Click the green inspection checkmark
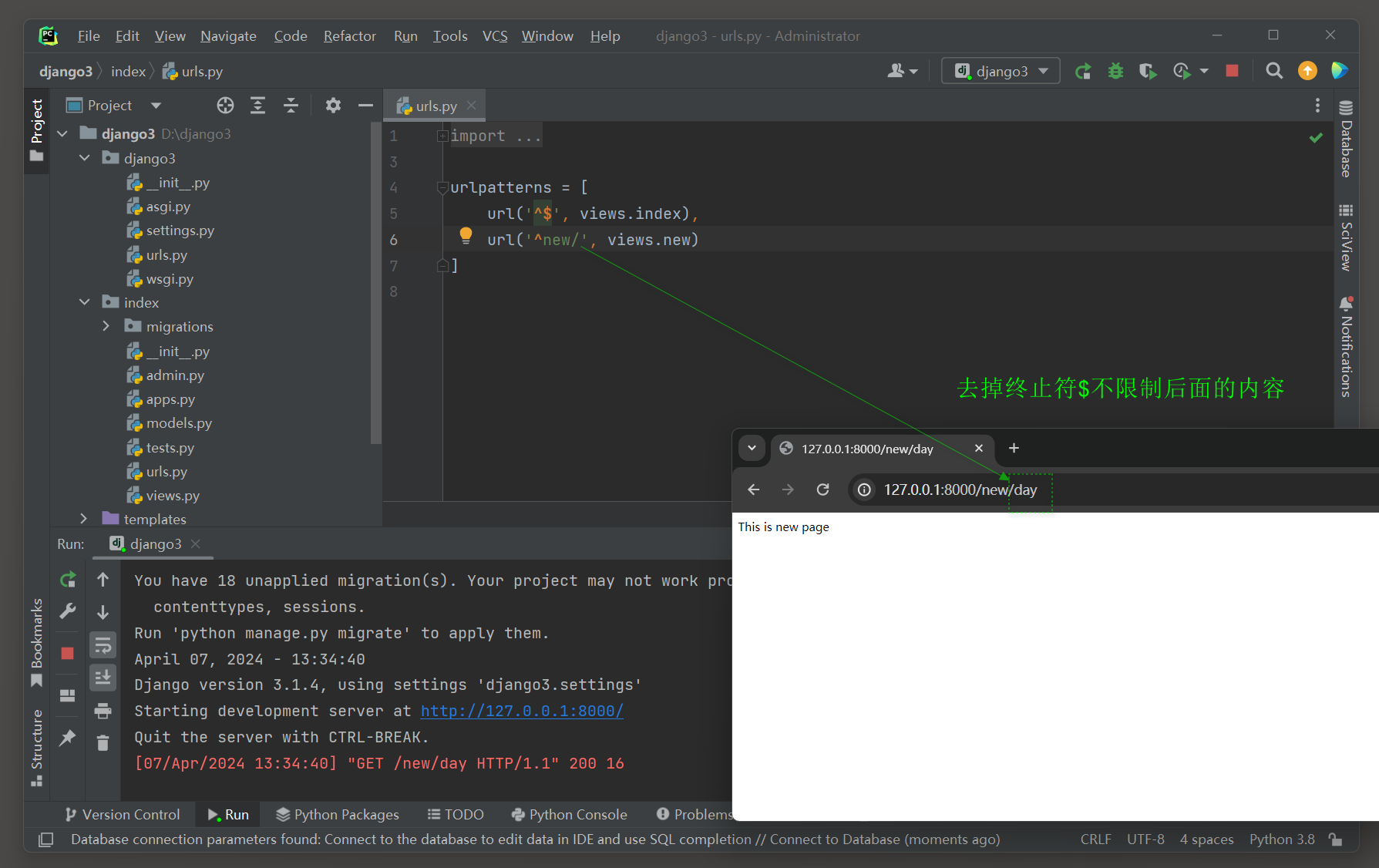Screen dimensions: 1379x868 pyautogui.click(x=1316, y=138)
